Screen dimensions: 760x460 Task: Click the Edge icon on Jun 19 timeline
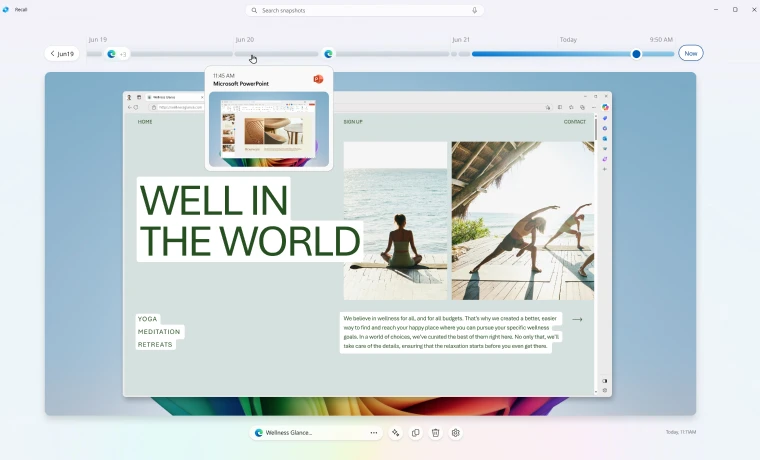[x=111, y=54]
